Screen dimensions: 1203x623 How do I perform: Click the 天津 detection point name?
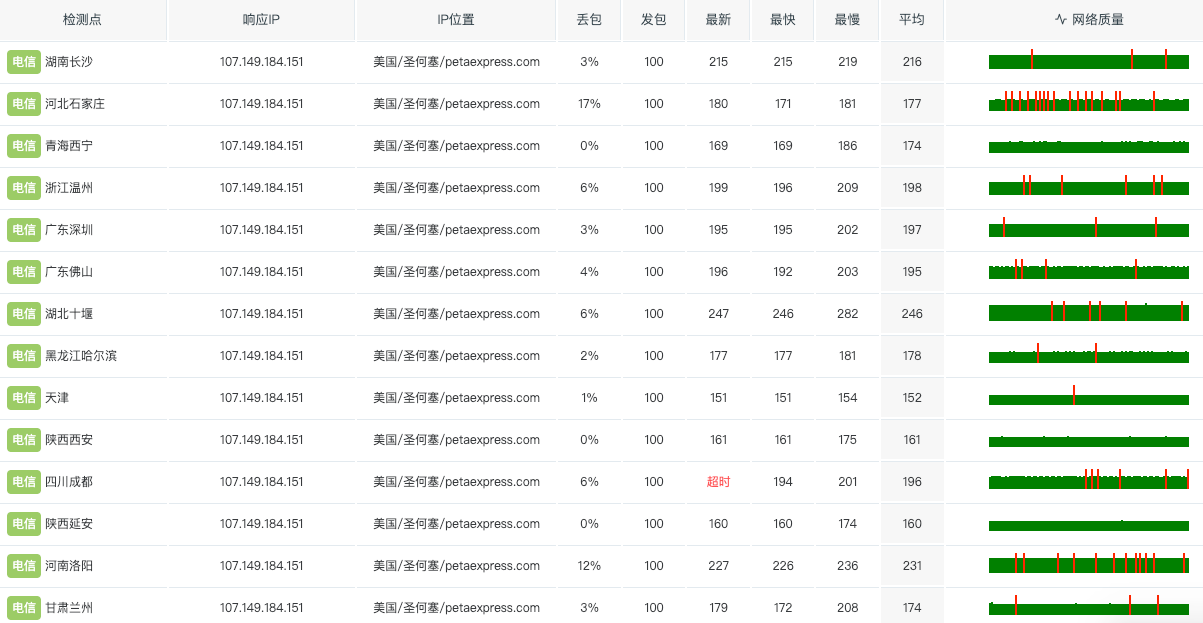click(x=57, y=398)
